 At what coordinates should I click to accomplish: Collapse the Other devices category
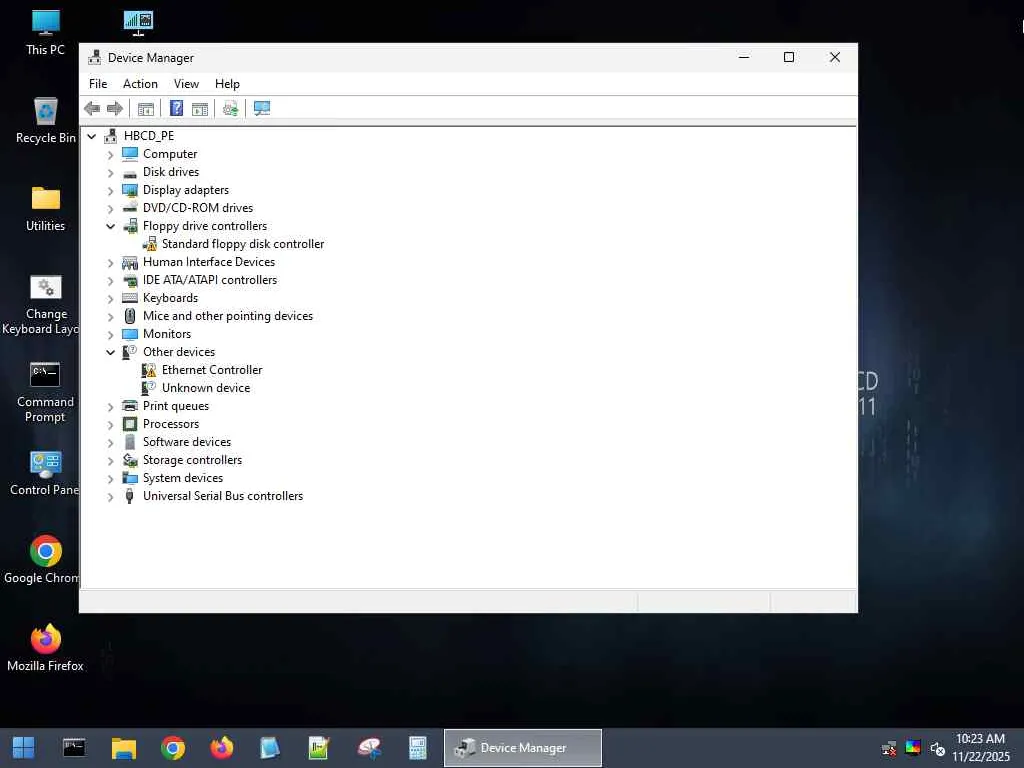110,352
